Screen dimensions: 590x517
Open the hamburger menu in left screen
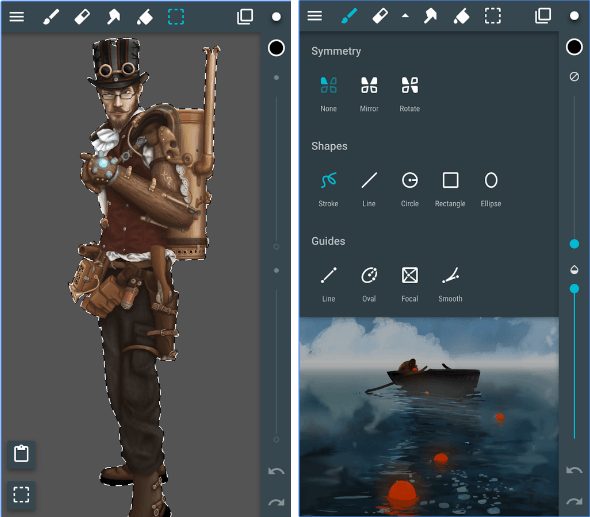coord(17,17)
